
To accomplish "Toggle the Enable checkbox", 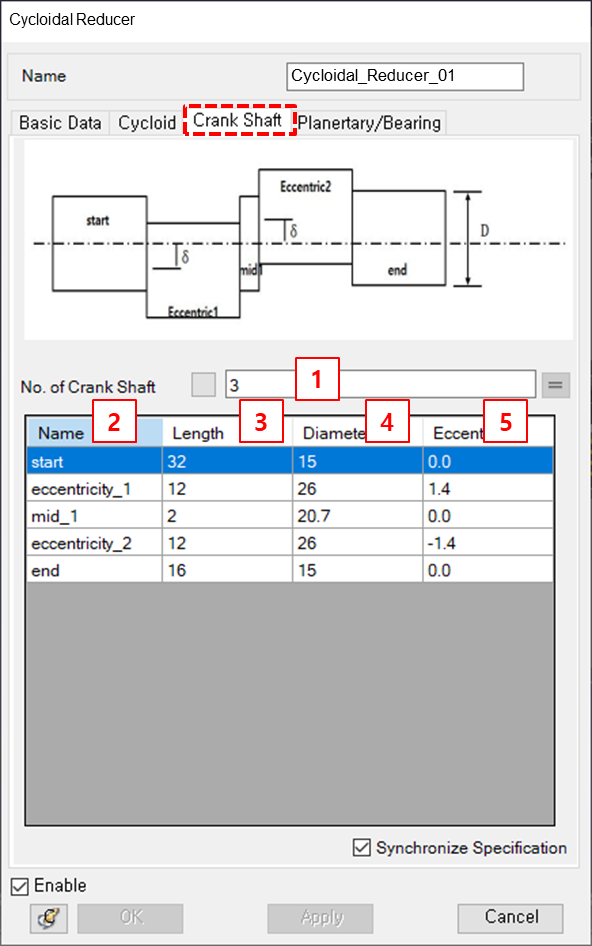I will 20,886.
